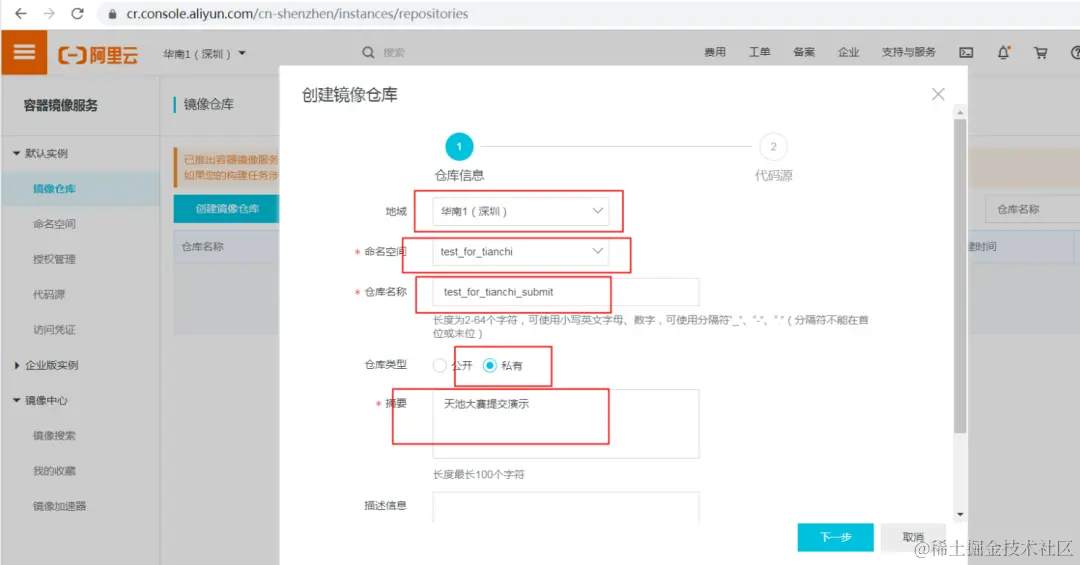This screenshot has height=565, width=1080.
Task: Select step 2 代码源 circle
Action: pyautogui.click(x=773, y=147)
